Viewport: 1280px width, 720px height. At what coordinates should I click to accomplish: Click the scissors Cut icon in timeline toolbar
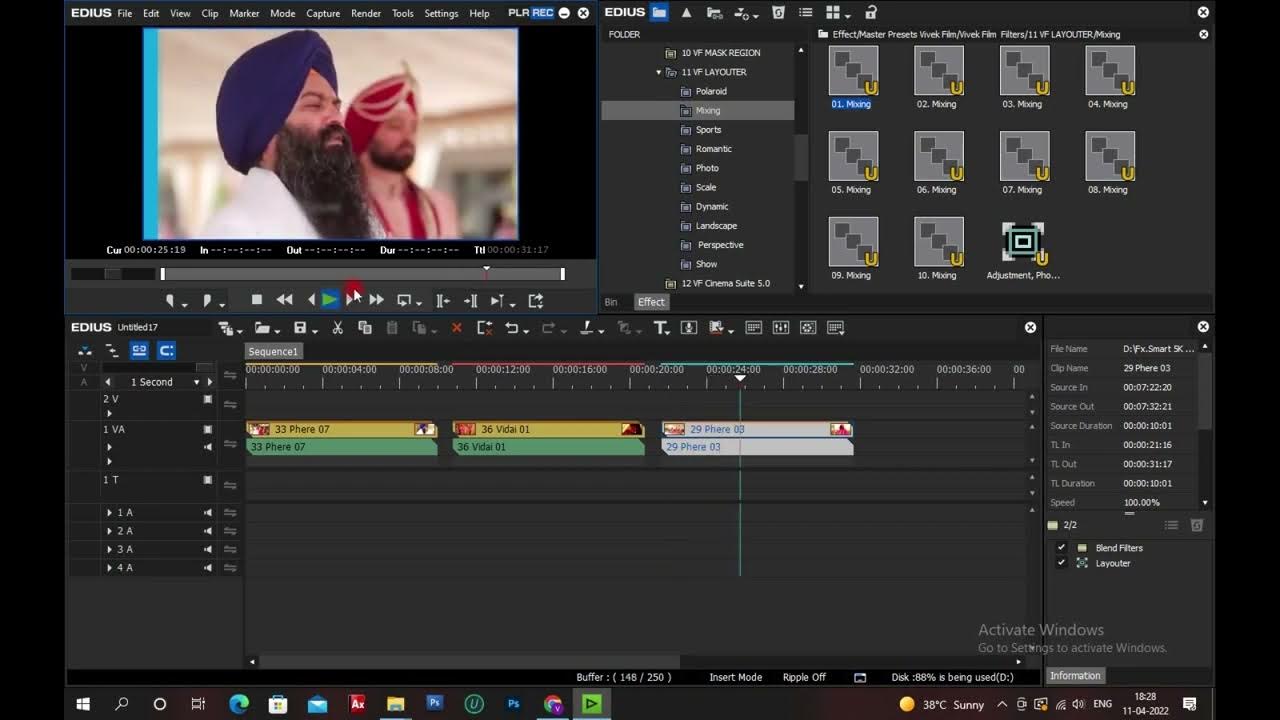click(x=338, y=328)
